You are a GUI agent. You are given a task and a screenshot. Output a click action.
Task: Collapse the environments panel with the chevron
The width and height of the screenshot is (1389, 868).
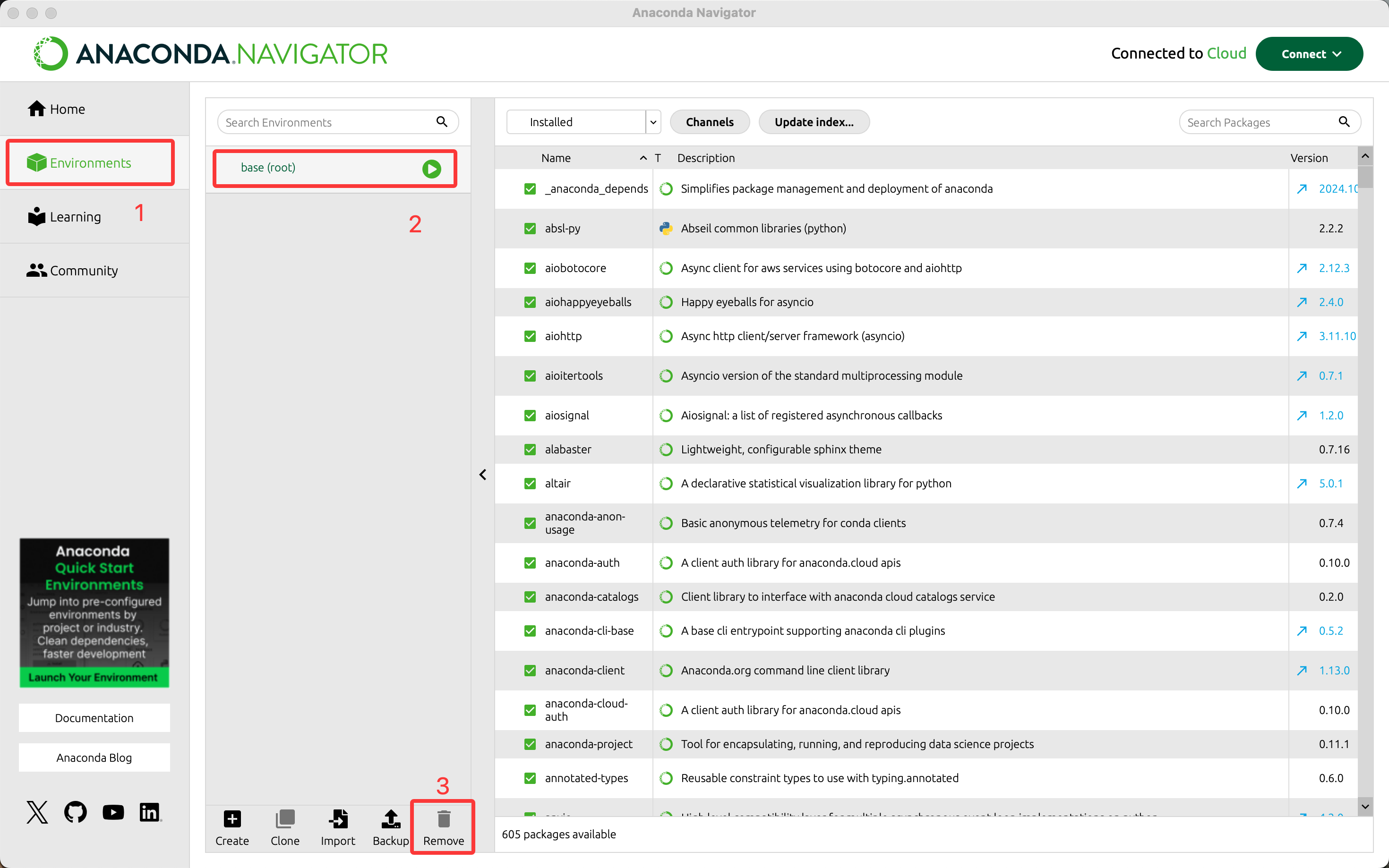[x=483, y=475]
